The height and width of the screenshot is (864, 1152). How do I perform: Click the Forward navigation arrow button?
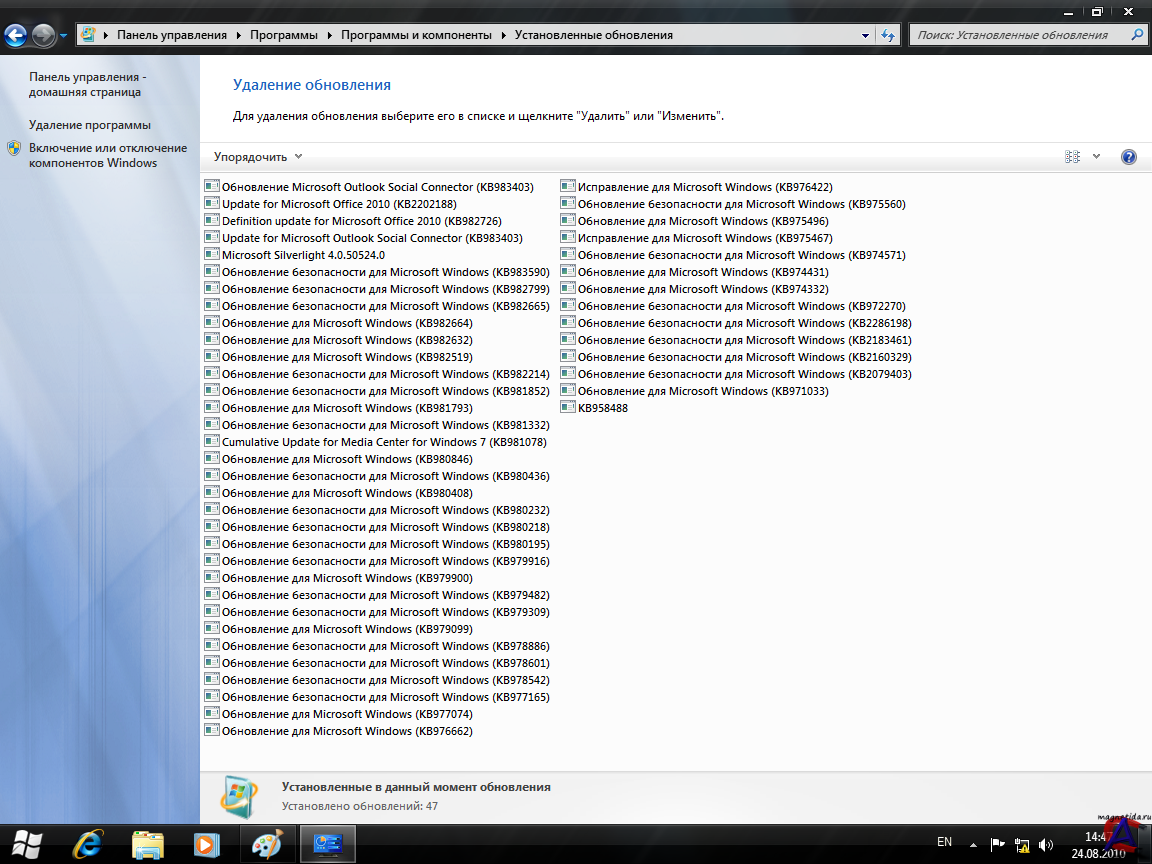pos(44,36)
